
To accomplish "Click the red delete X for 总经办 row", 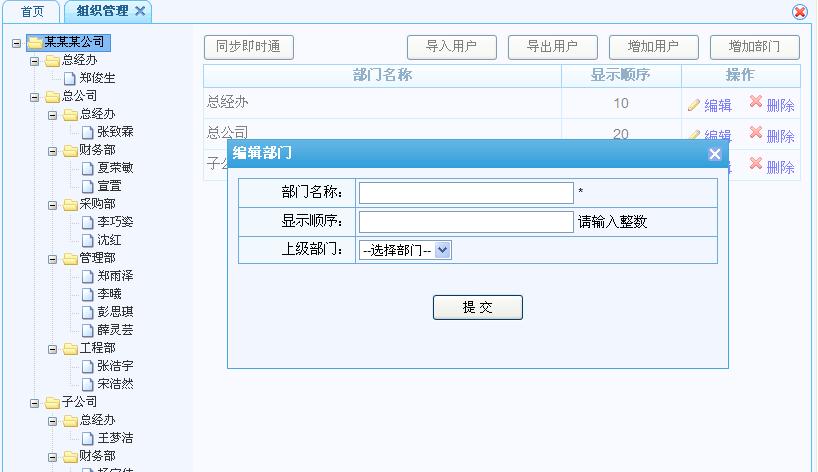I will click(x=755, y=103).
